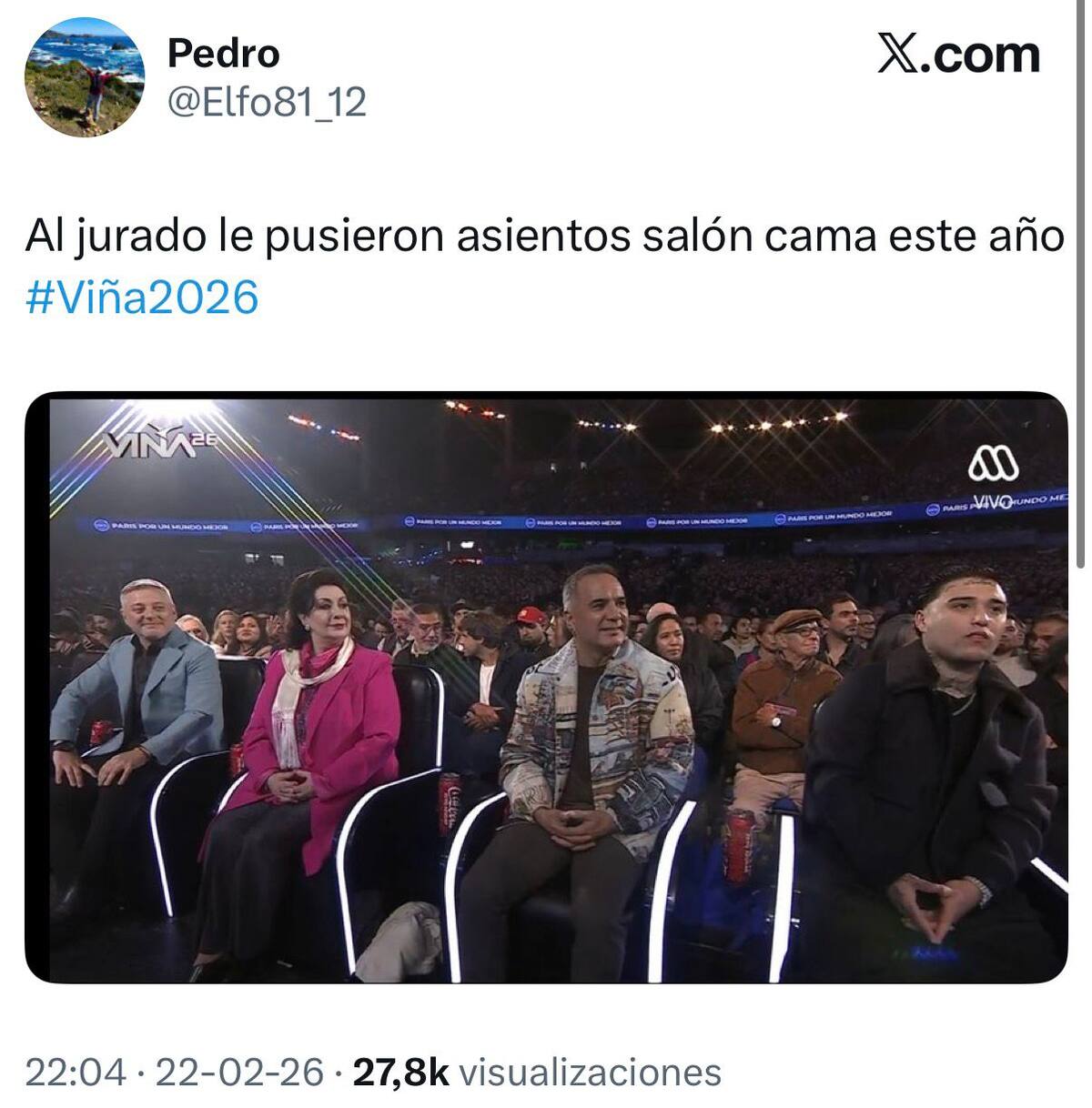Viewport: 1092px width, 1108px height.
Task: Open the embedded festival jury photo
Action: pos(546,688)
